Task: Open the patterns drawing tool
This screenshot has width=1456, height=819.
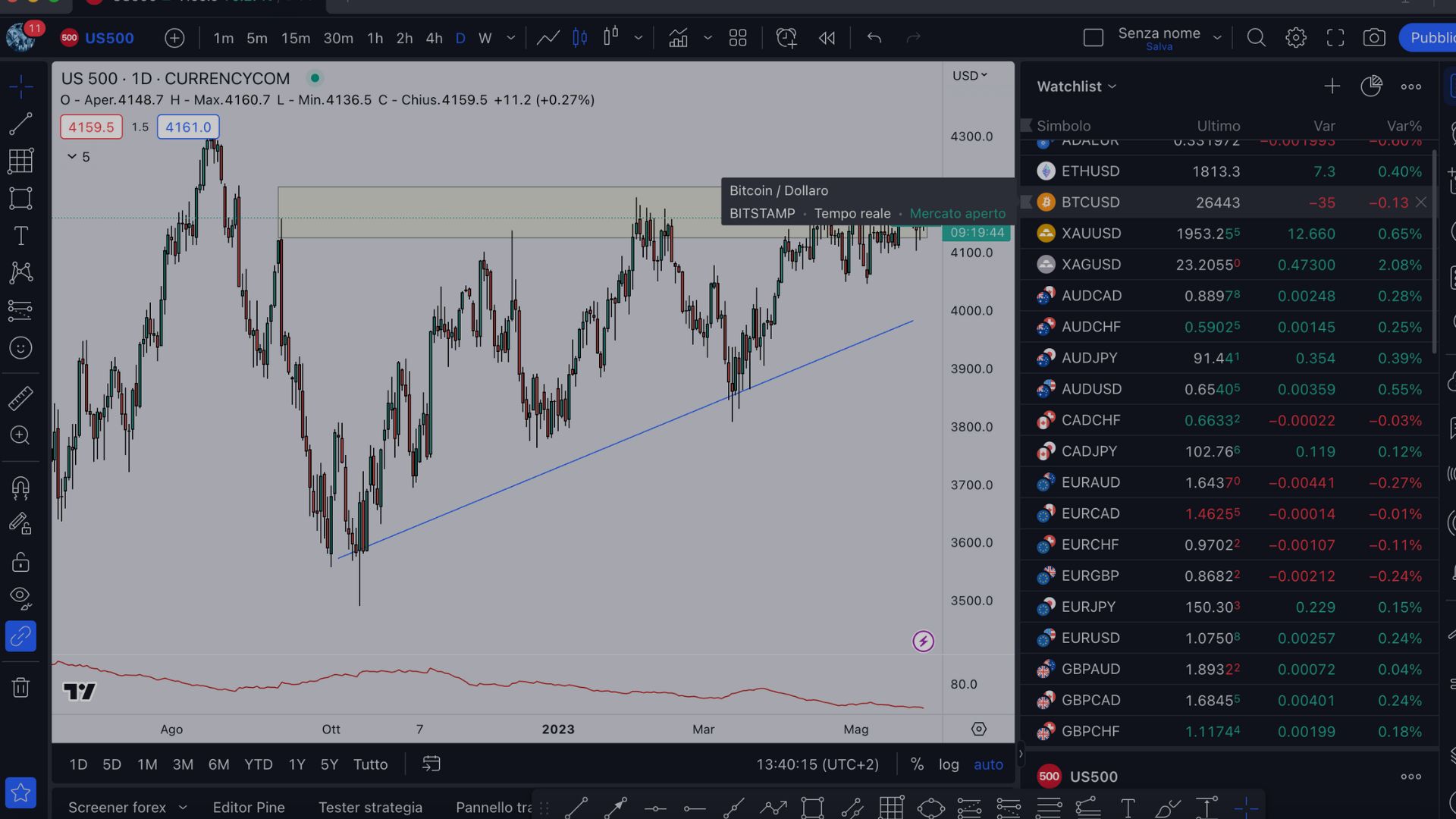Action: pyautogui.click(x=20, y=273)
